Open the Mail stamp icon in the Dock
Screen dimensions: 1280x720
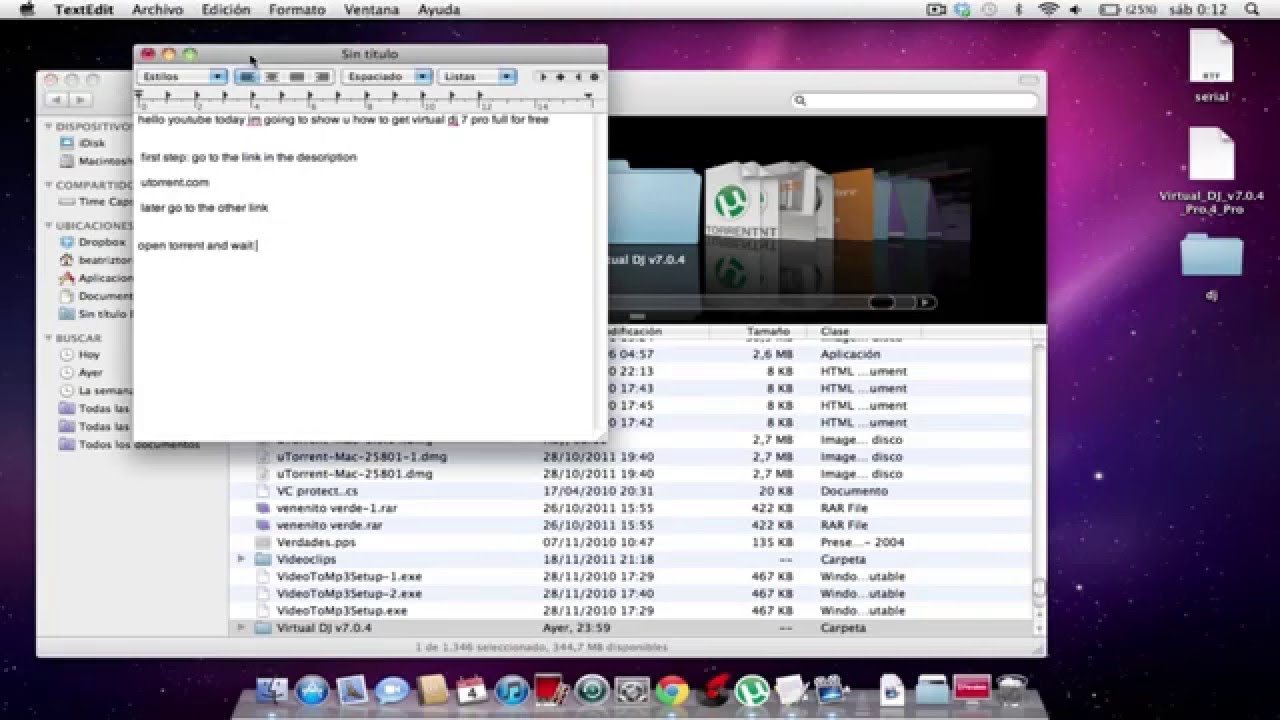point(353,691)
